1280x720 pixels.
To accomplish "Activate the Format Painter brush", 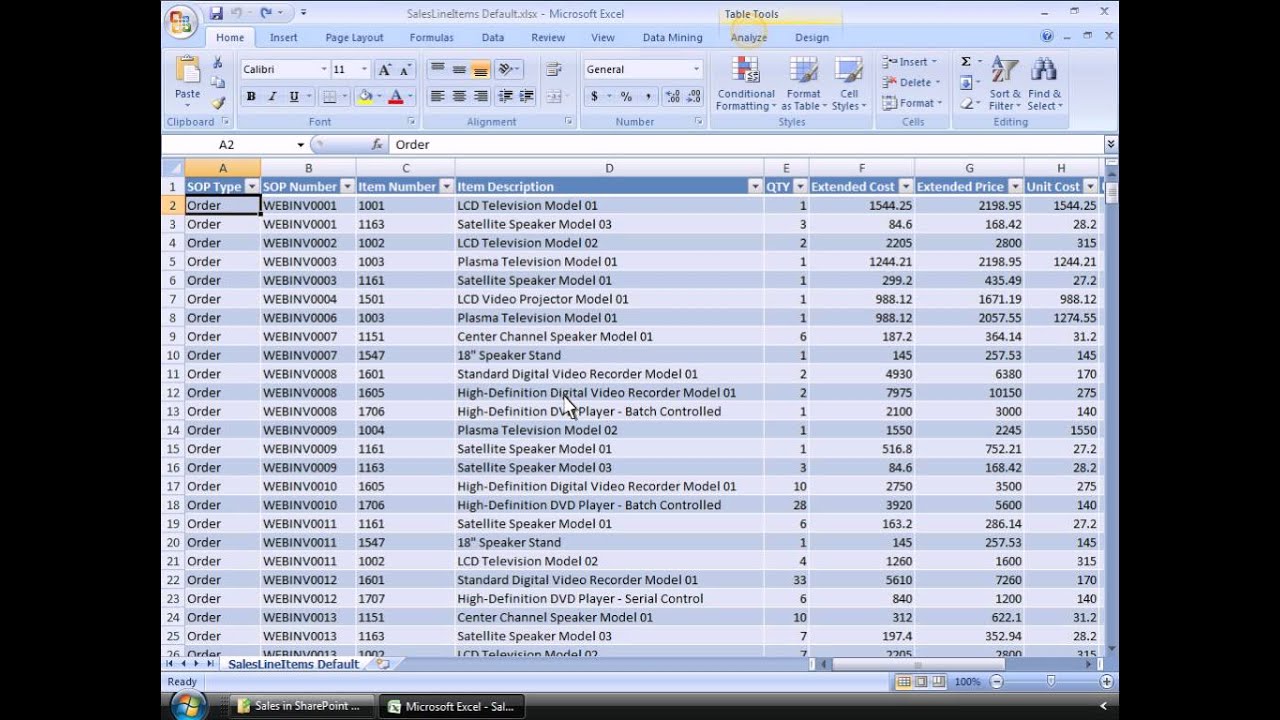I will click(218, 102).
